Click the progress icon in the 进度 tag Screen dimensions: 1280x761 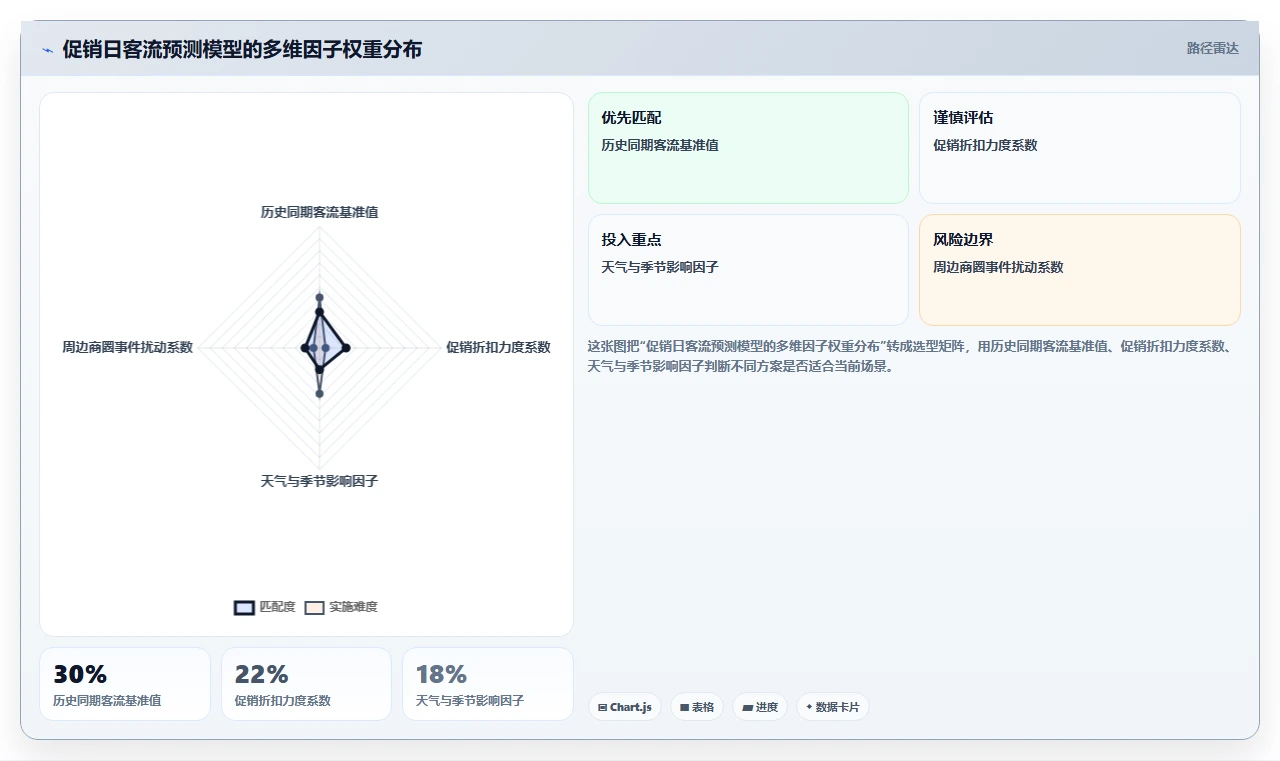coord(747,707)
